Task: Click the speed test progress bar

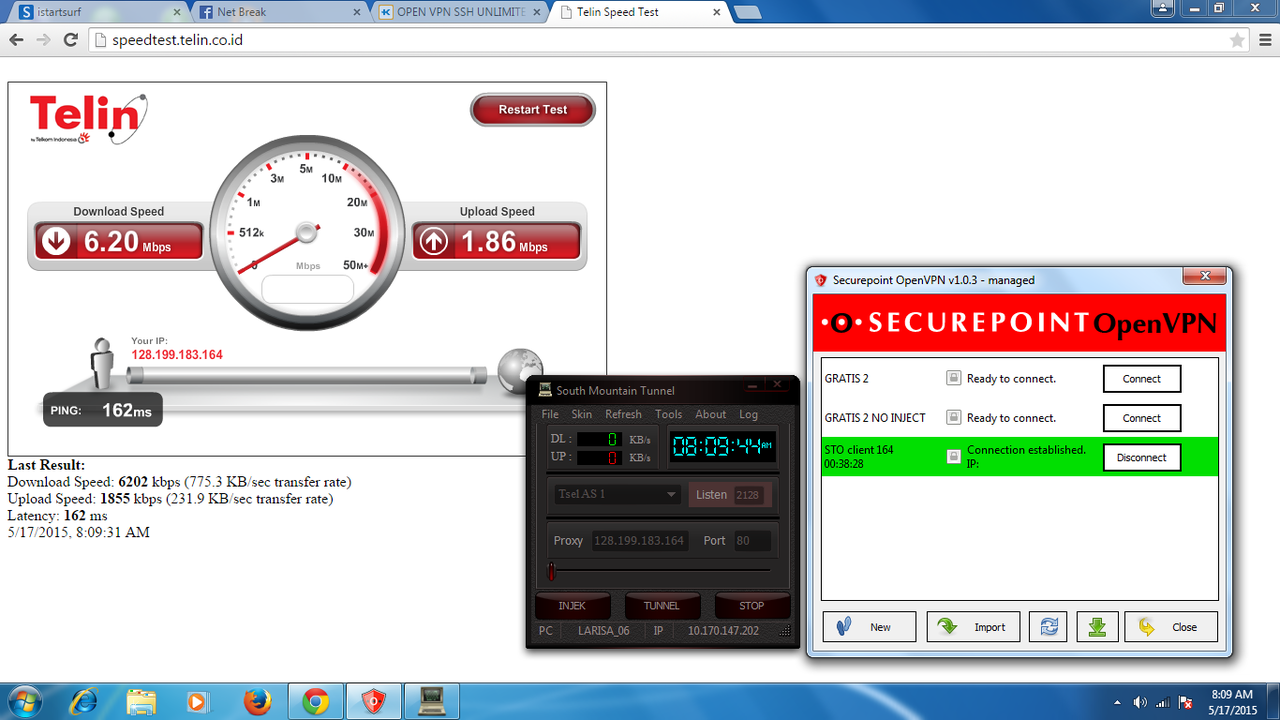Action: point(307,375)
